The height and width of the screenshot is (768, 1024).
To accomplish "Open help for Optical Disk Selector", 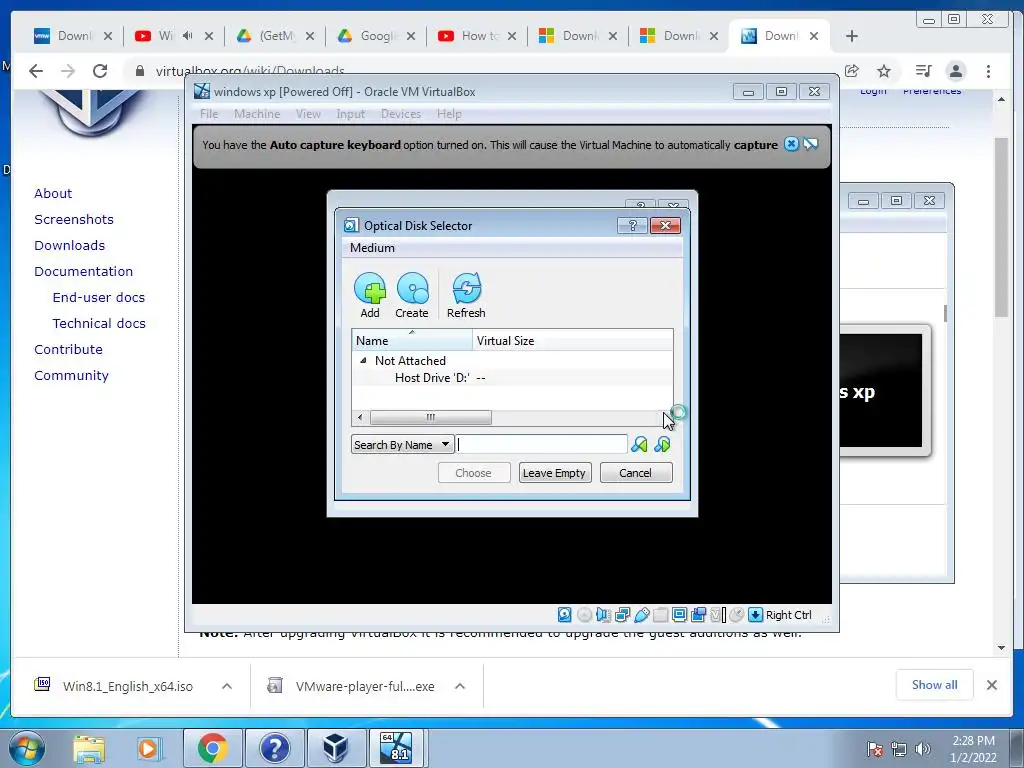I will coord(632,225).
